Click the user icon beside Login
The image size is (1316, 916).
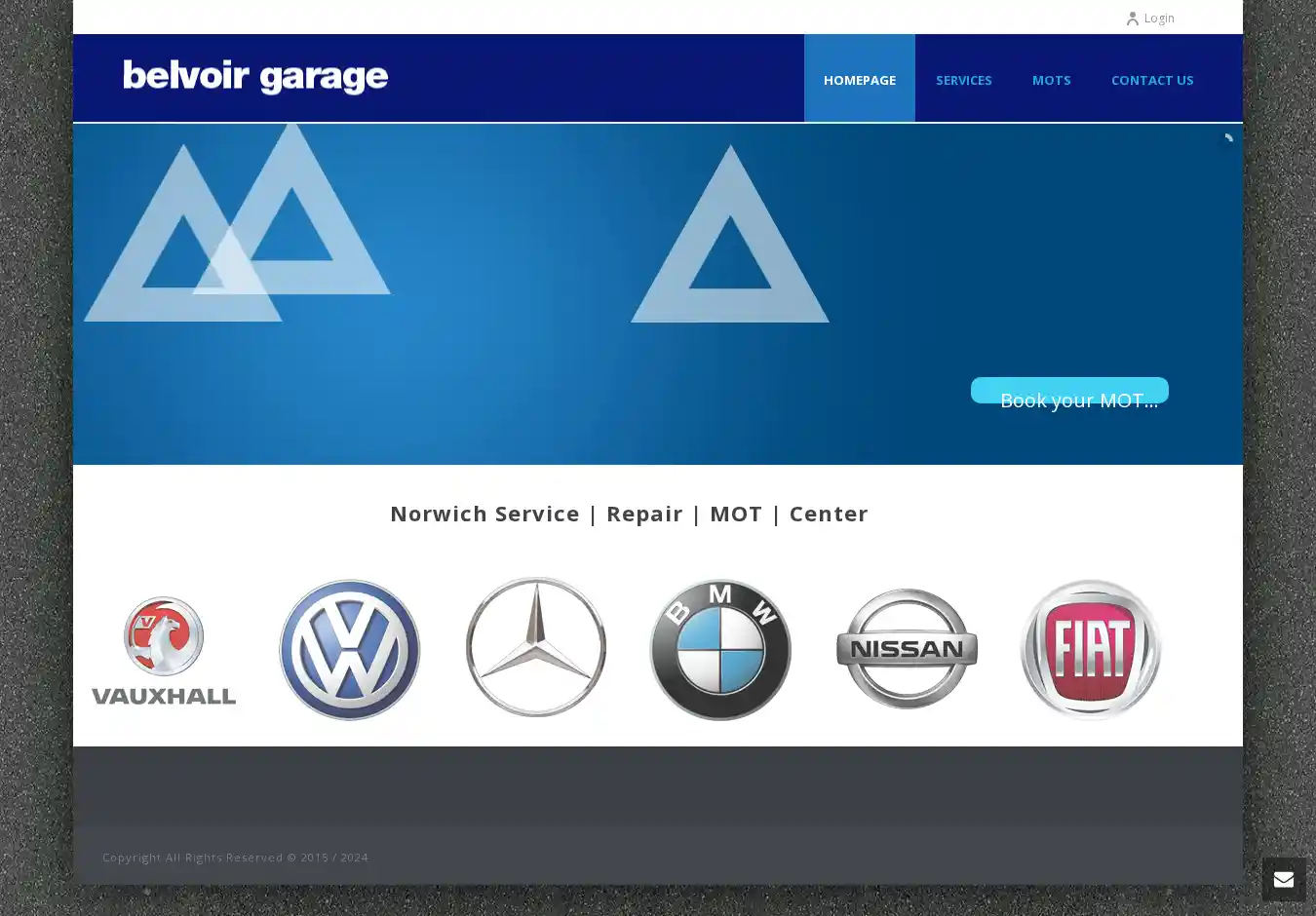tap(1132, 19)
